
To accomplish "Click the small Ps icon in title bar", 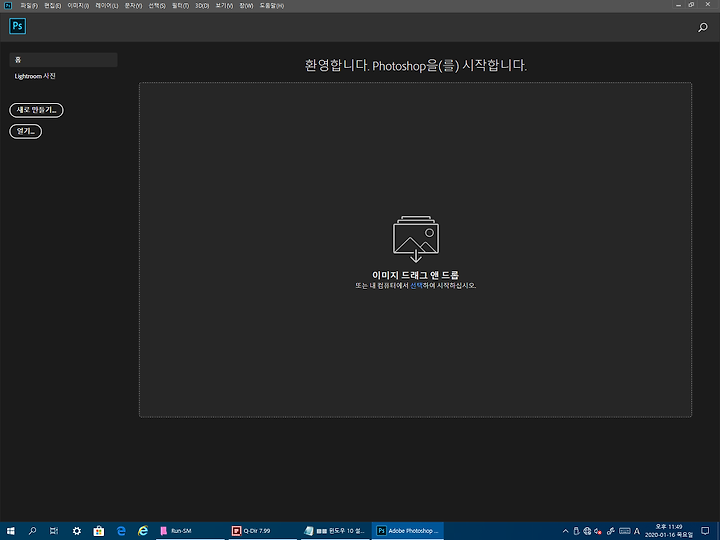I will click(x=8, y=6).
